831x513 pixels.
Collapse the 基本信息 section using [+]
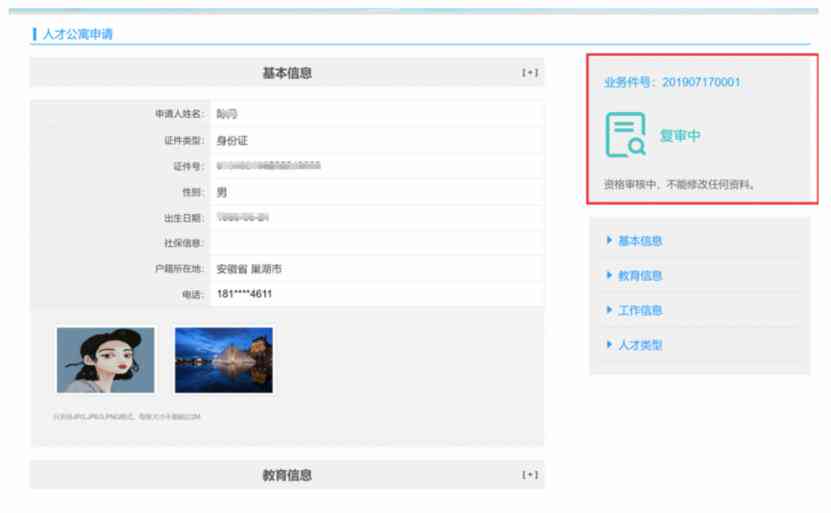click(x=530, y=73)
